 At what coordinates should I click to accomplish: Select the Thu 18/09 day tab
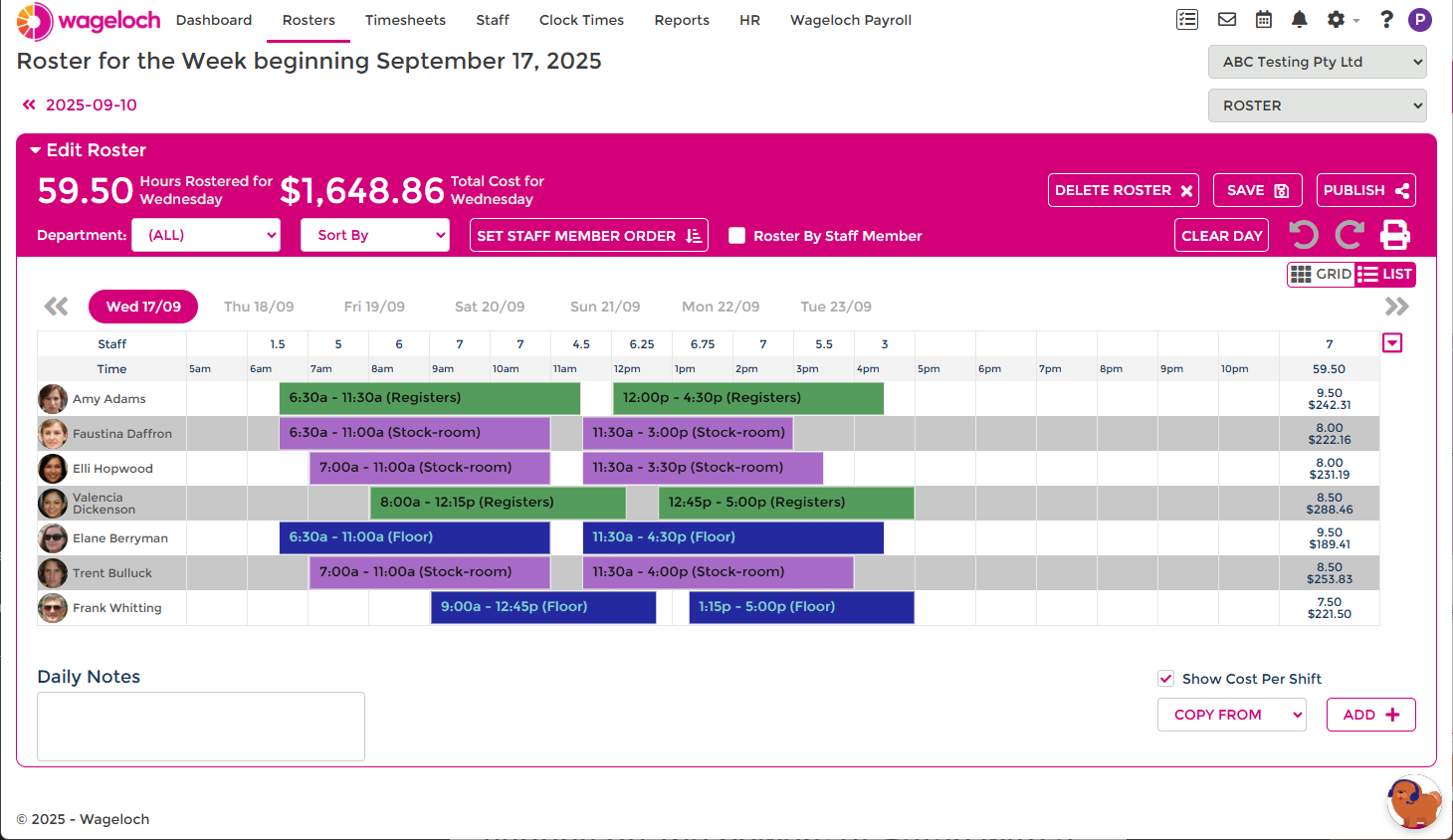coord(259,307)
